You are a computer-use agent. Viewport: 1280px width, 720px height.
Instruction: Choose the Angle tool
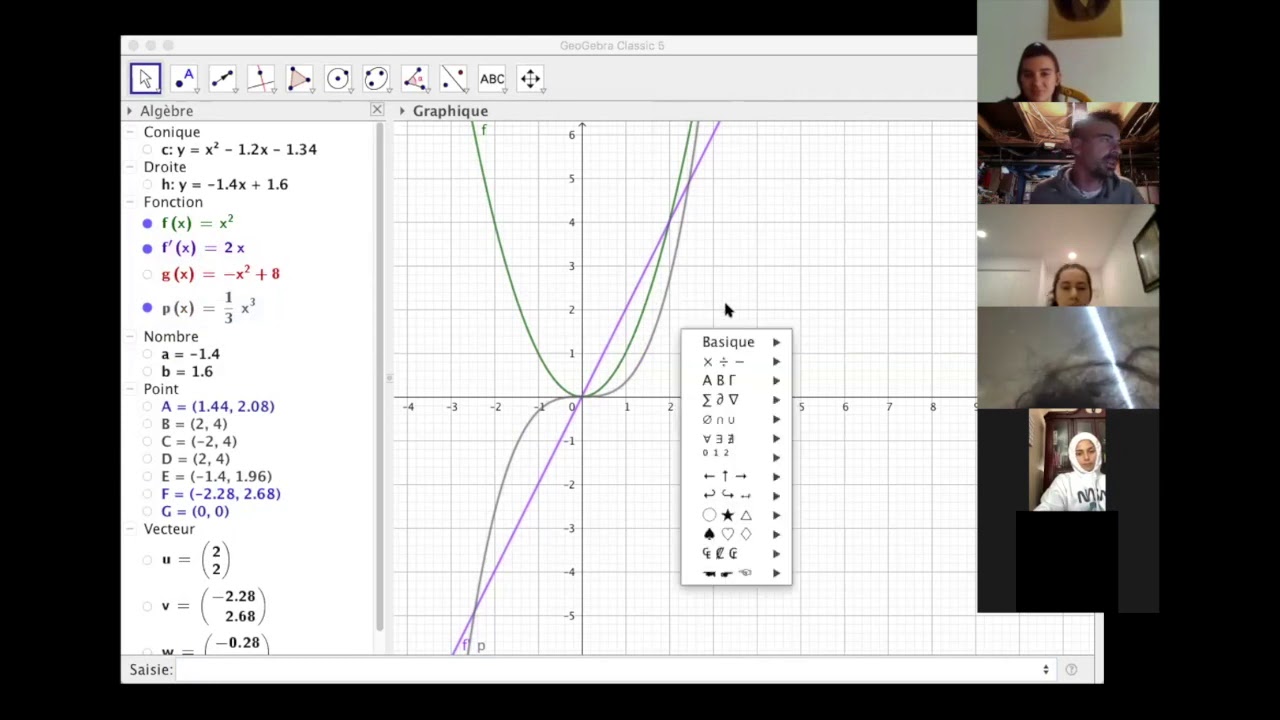pyautogui.click(x=415, y=79)
